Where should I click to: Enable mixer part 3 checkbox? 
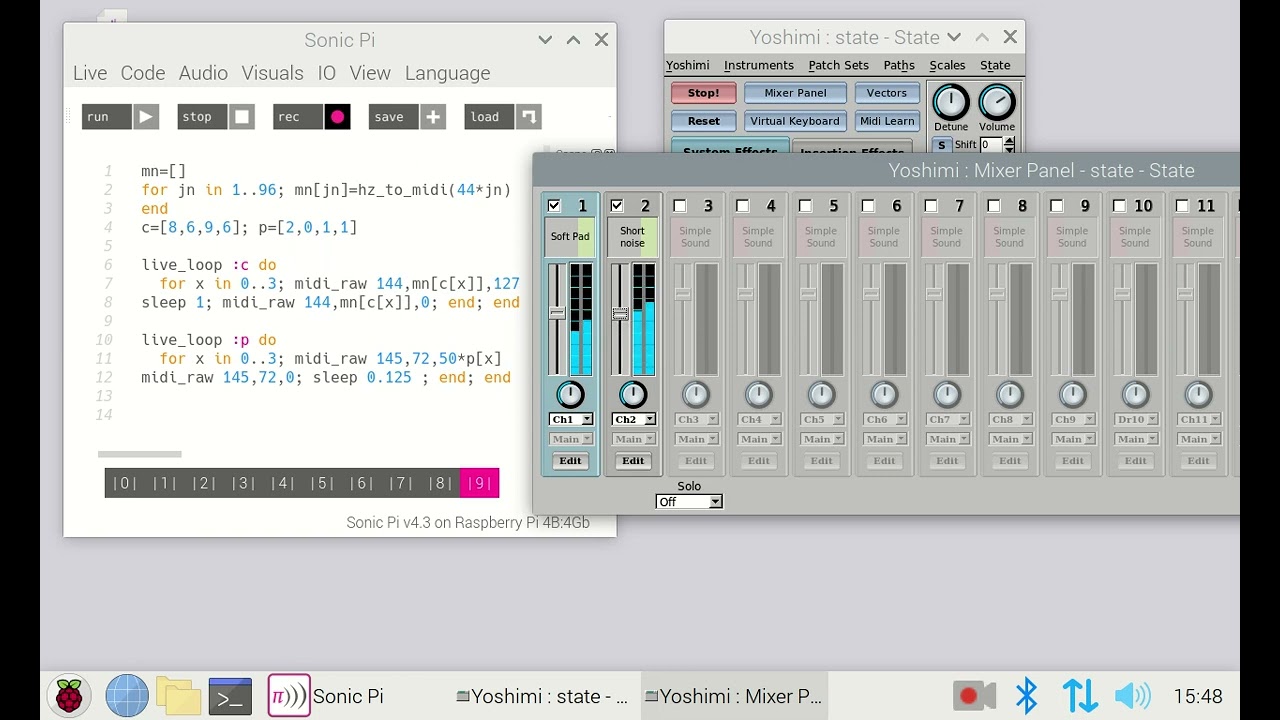(x=680, y=206)
